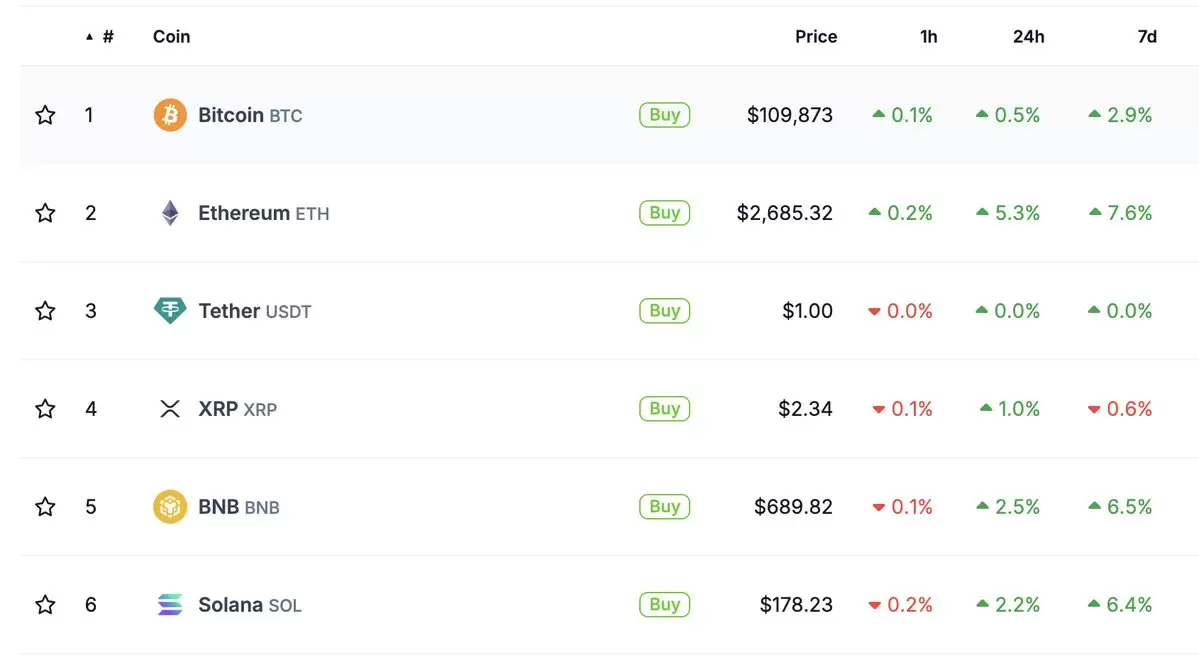Sort by the Coin column header
1199x660 pixels.
pos(171,37)
